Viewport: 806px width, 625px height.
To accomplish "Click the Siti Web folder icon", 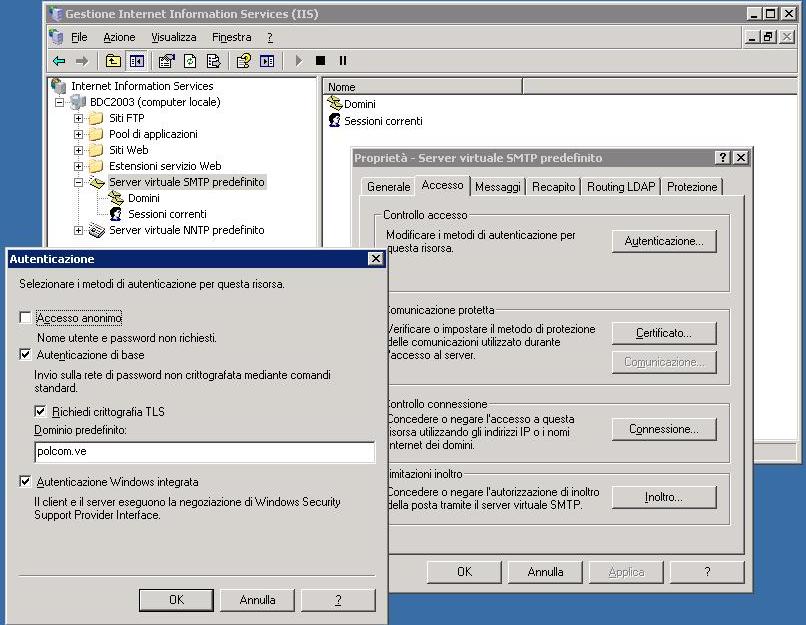I will click(96, 150).
